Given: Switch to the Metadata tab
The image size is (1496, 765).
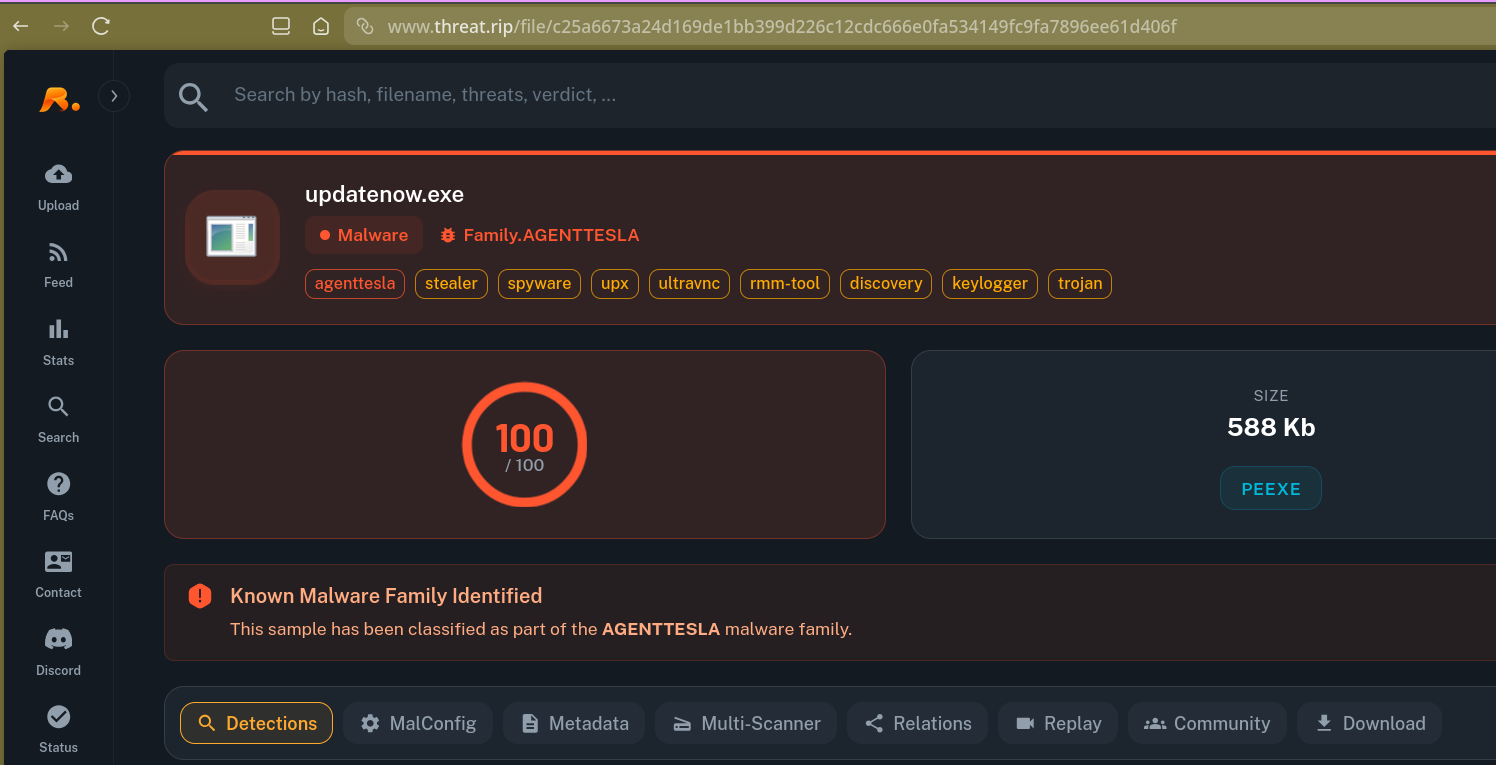Looking at the screenshot, I should coord(573,723).
